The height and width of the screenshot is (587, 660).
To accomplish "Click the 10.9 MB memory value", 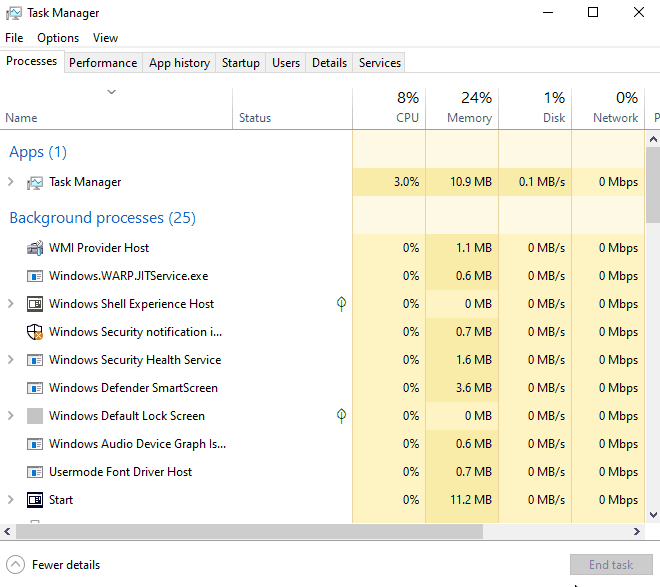I will pyautogui.click(x=471, y=182).
